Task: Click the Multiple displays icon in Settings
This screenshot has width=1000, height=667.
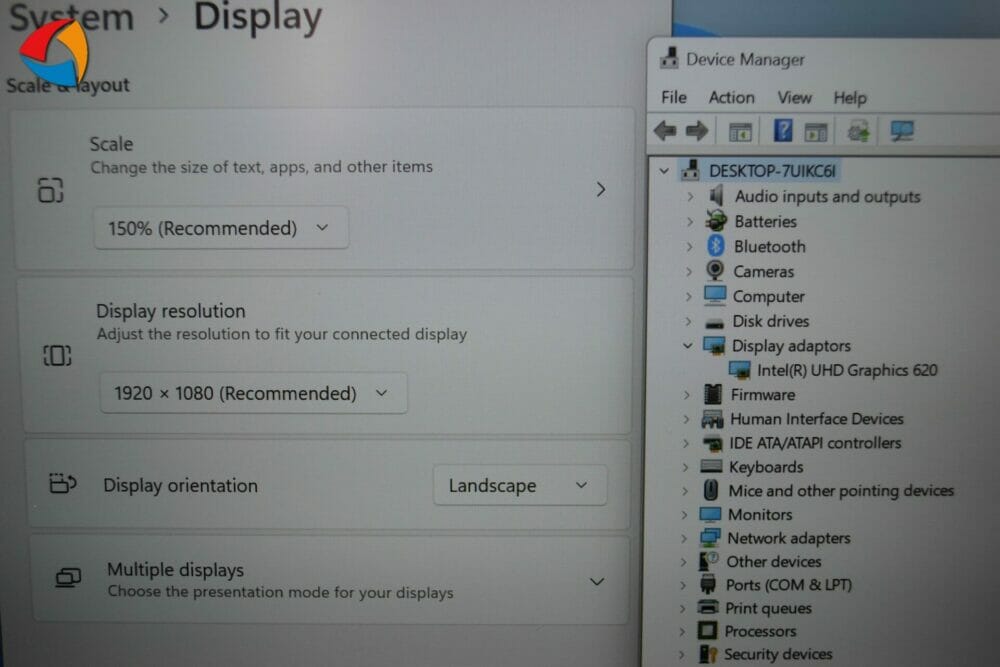Action: 68,578
